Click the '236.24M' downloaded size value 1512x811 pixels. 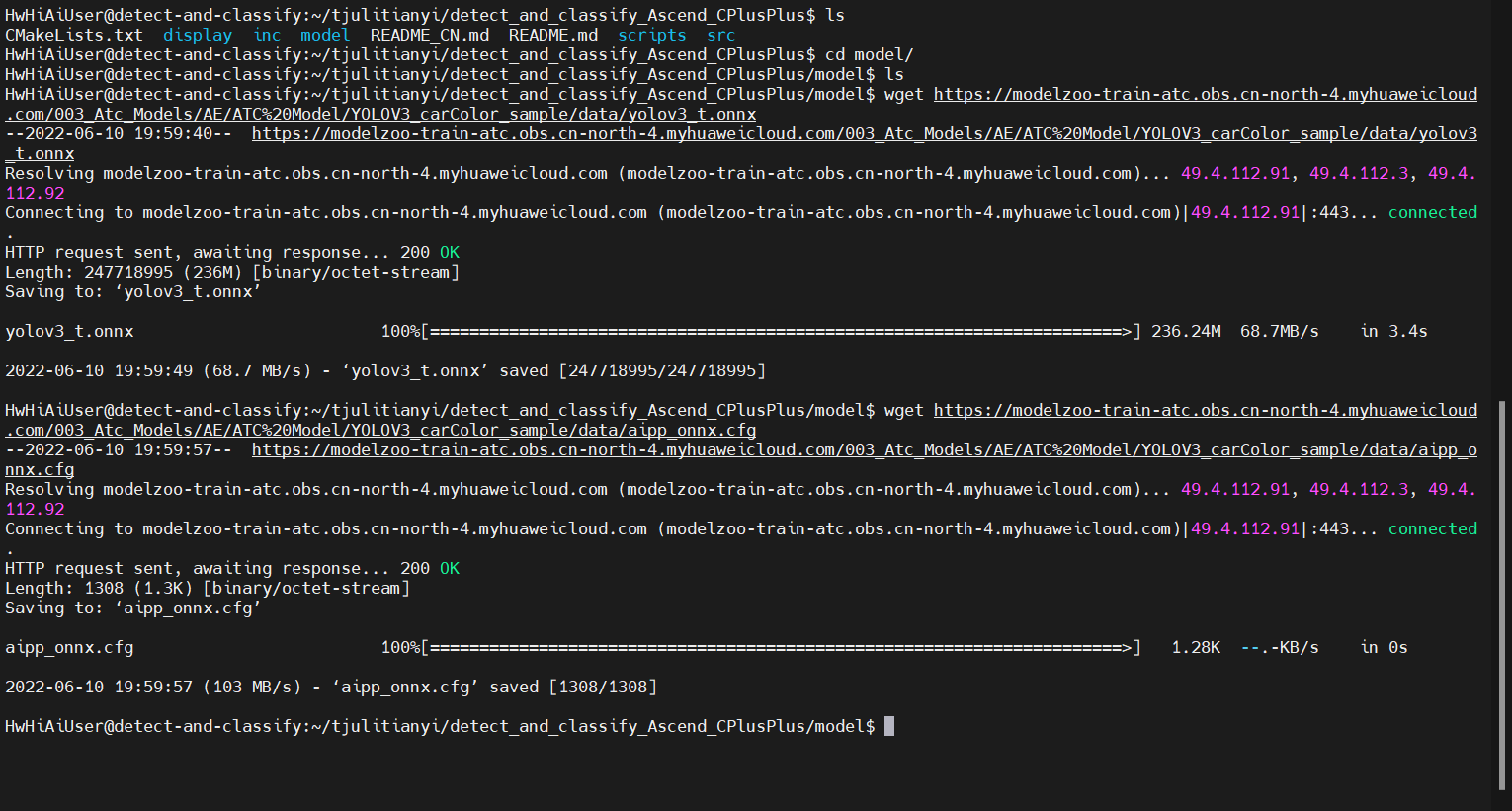1186,332
